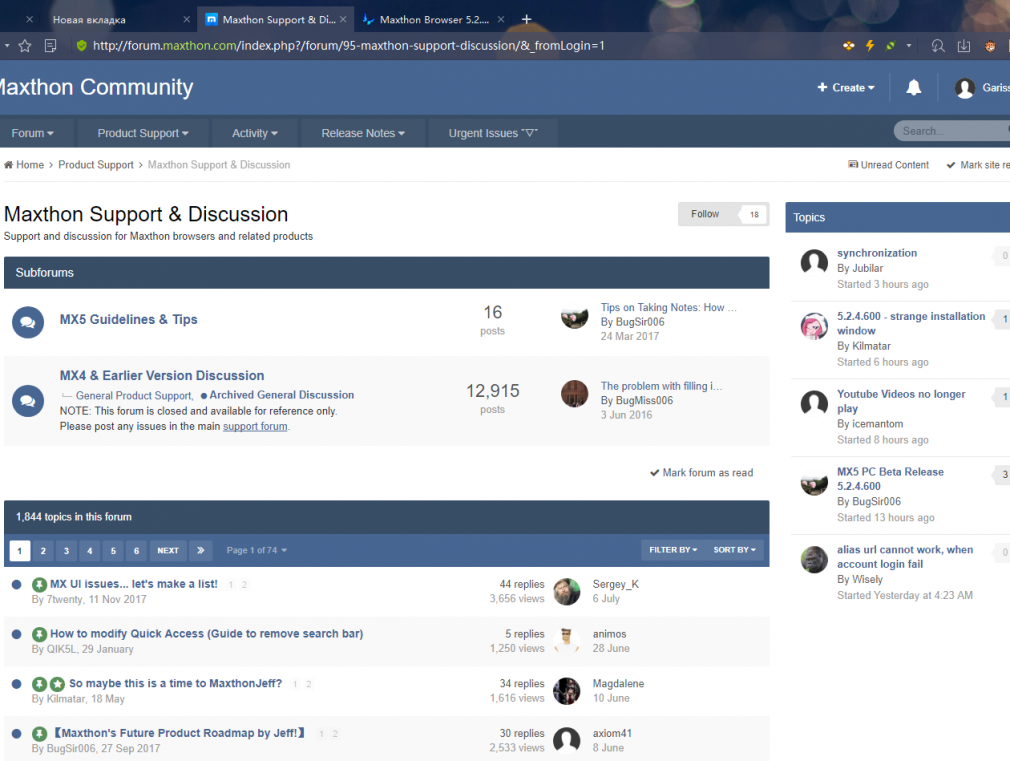Open the downloads icon in browser toolbar
1010x761 pixels.
pos(964,46)
